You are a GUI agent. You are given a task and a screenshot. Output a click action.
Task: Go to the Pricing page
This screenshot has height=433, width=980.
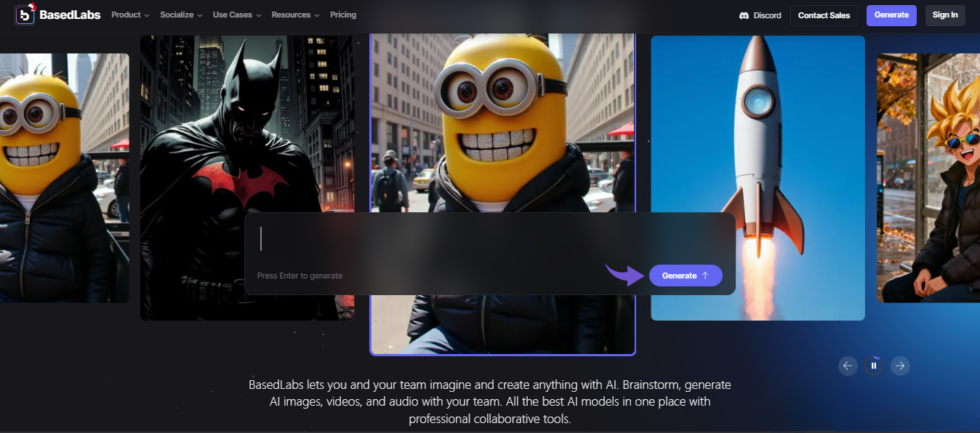343,15
